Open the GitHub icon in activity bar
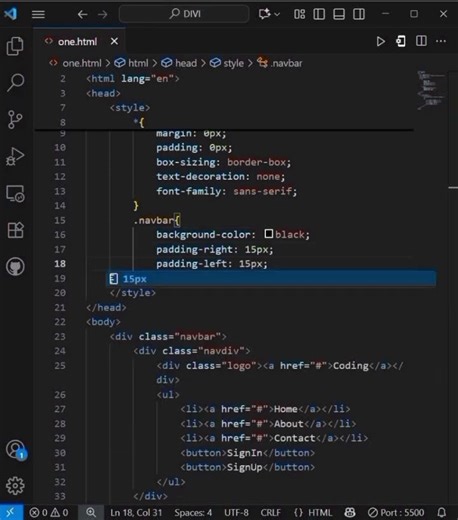The image size is (458, 520). click(15, 267)
